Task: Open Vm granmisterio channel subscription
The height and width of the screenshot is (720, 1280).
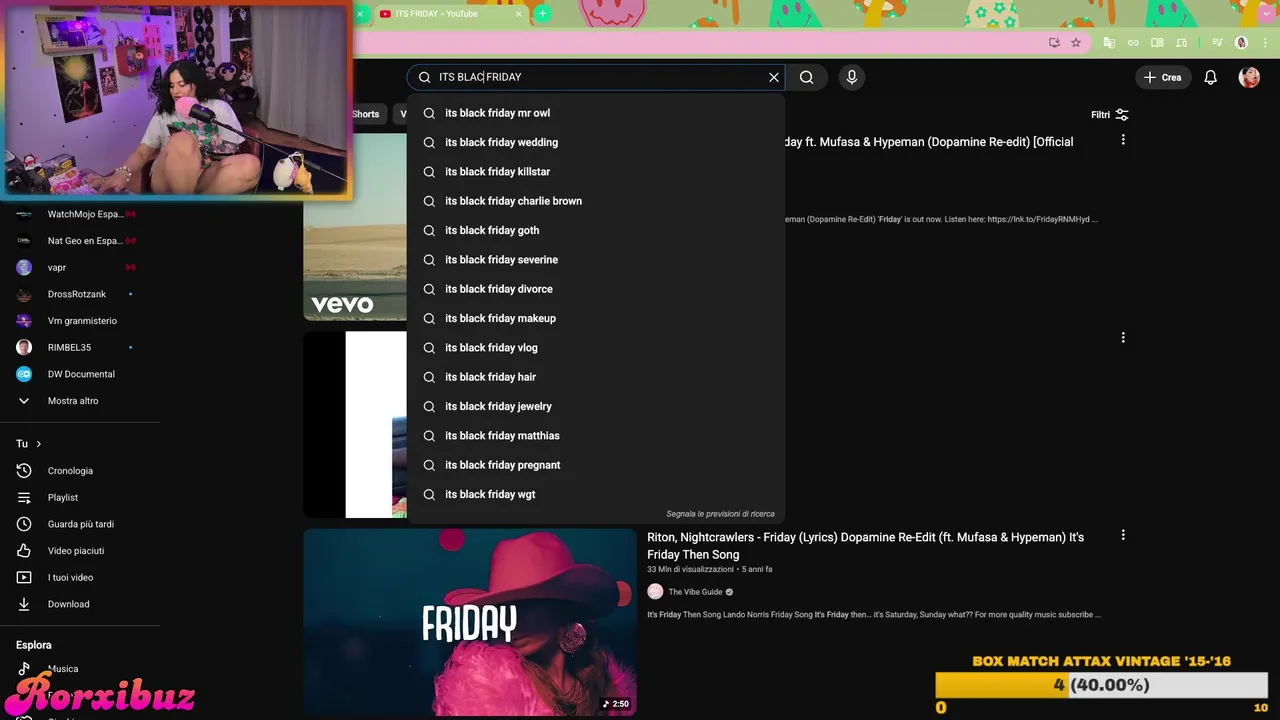Action: [x=80, y=321]
